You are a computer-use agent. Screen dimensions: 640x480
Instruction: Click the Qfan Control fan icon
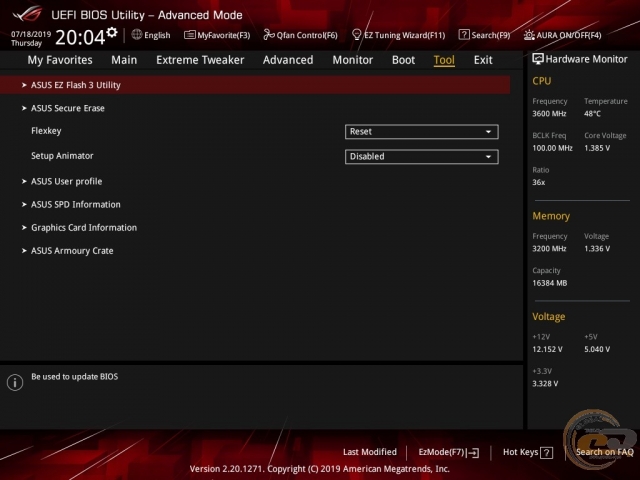point(269,35)
